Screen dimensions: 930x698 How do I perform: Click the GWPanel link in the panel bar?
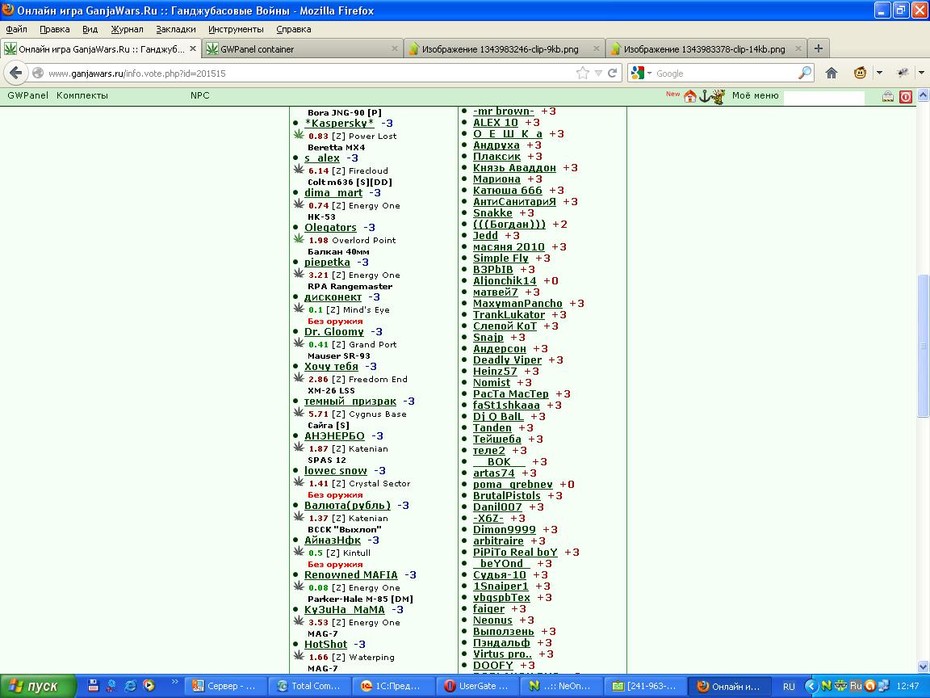click(27, 95)
